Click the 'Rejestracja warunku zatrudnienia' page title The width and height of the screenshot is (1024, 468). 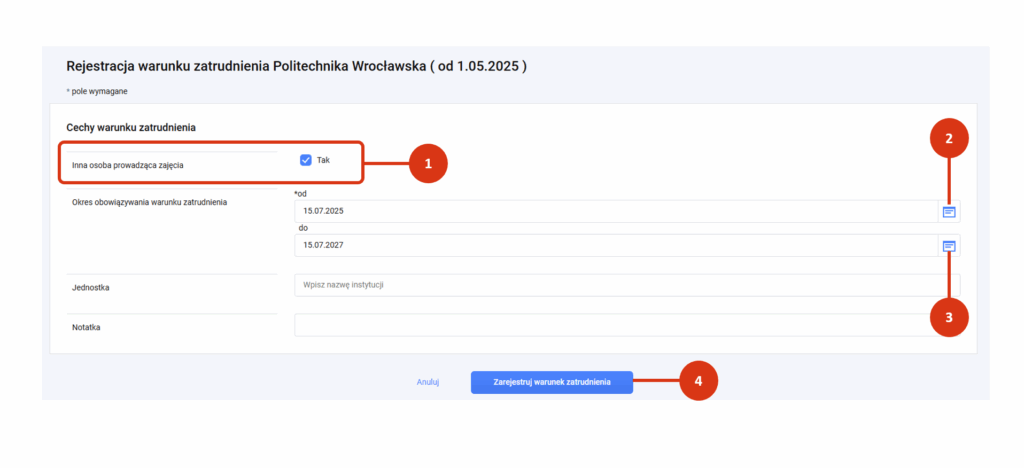[296, 67]
